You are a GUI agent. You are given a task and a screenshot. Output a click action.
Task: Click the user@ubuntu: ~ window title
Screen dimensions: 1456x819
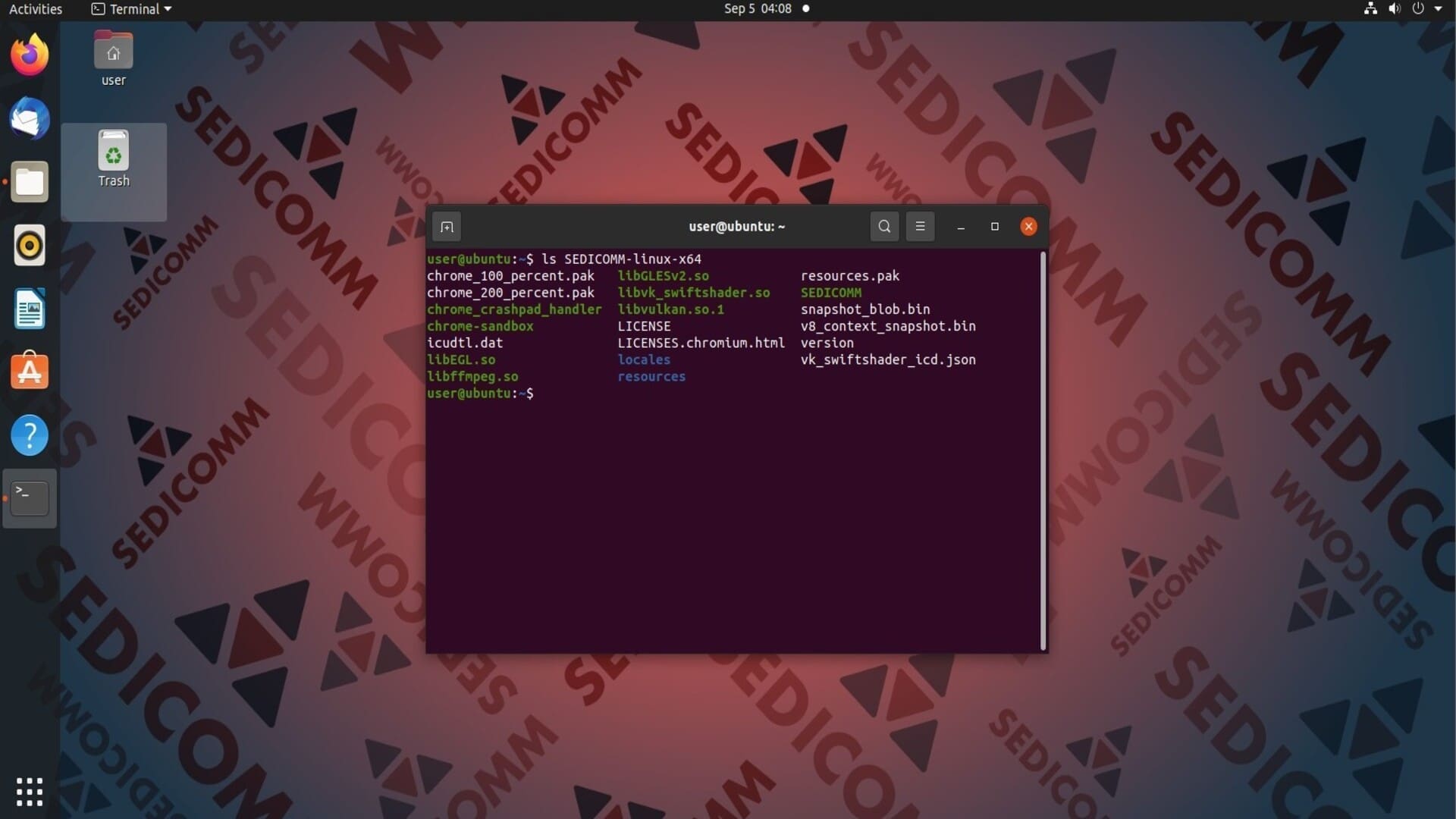736,227
